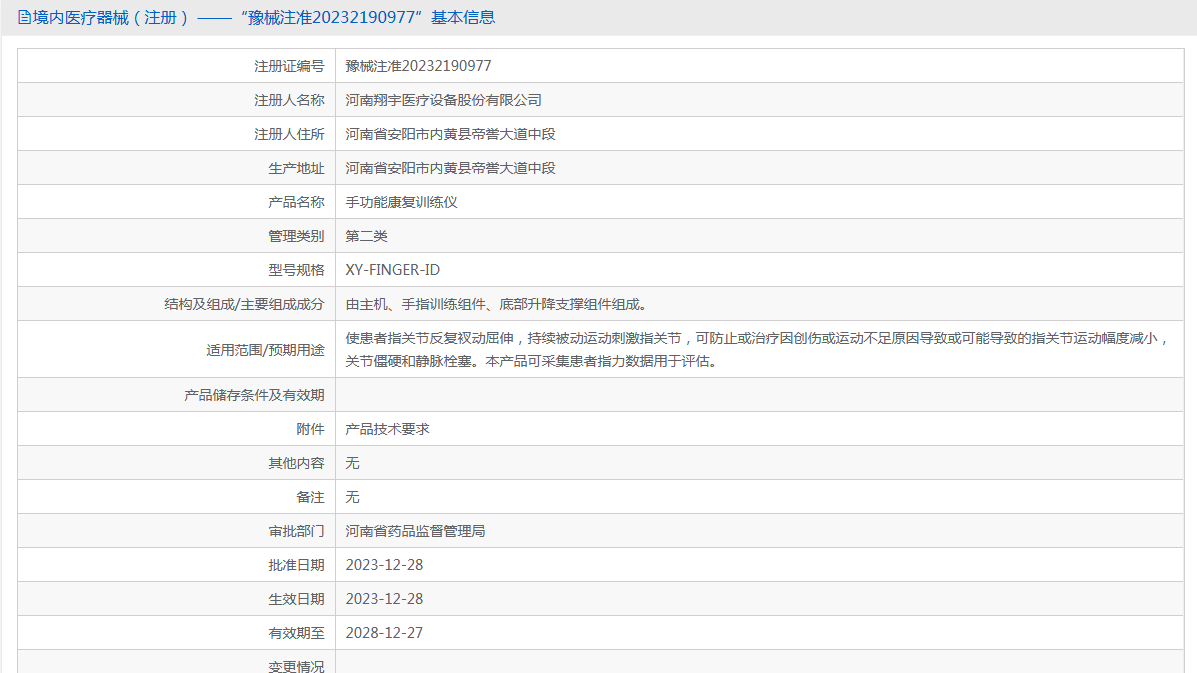Screen dimensions: 1197x673
Task: Click the 注册人住所 label
Action: (289, 134)
